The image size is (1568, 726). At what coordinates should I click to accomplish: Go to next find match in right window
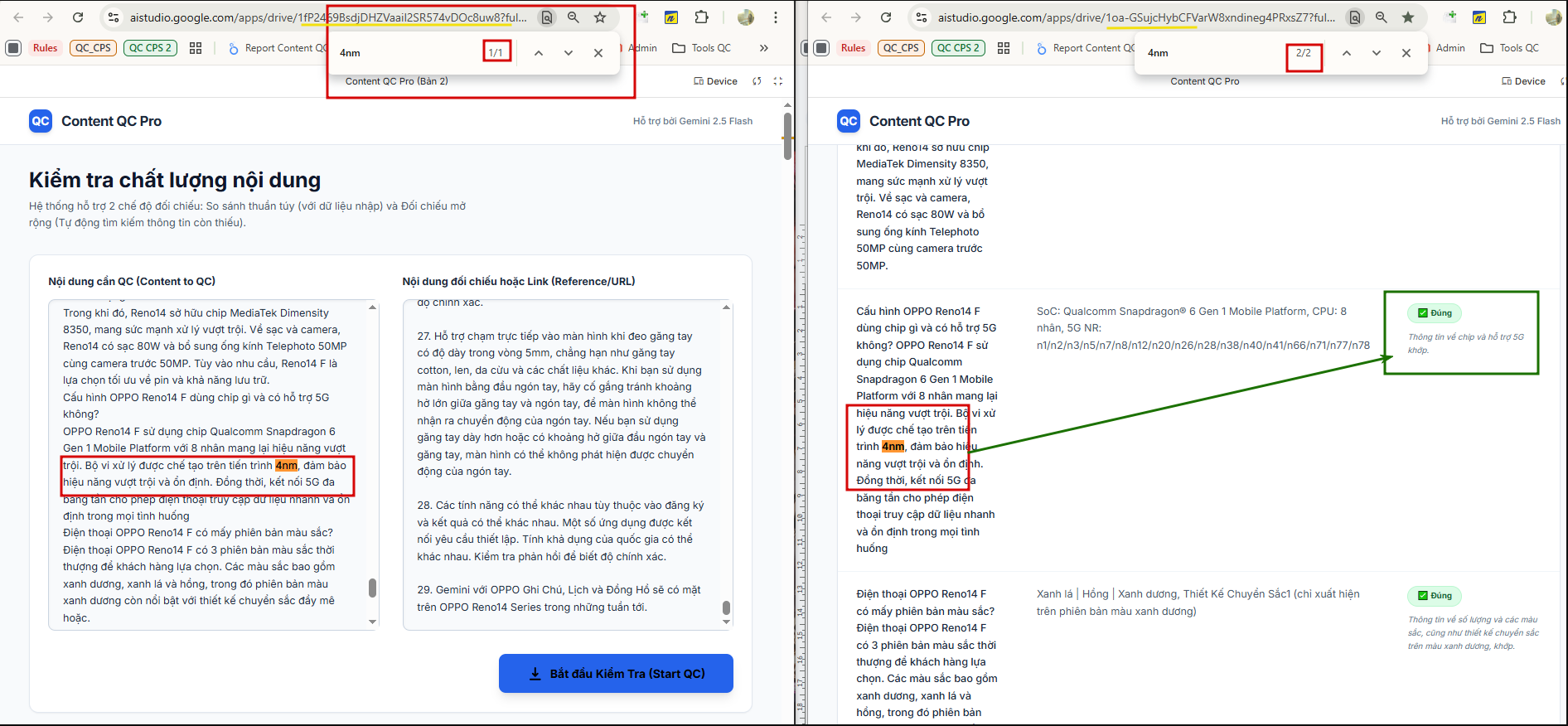pos(1377,53)
